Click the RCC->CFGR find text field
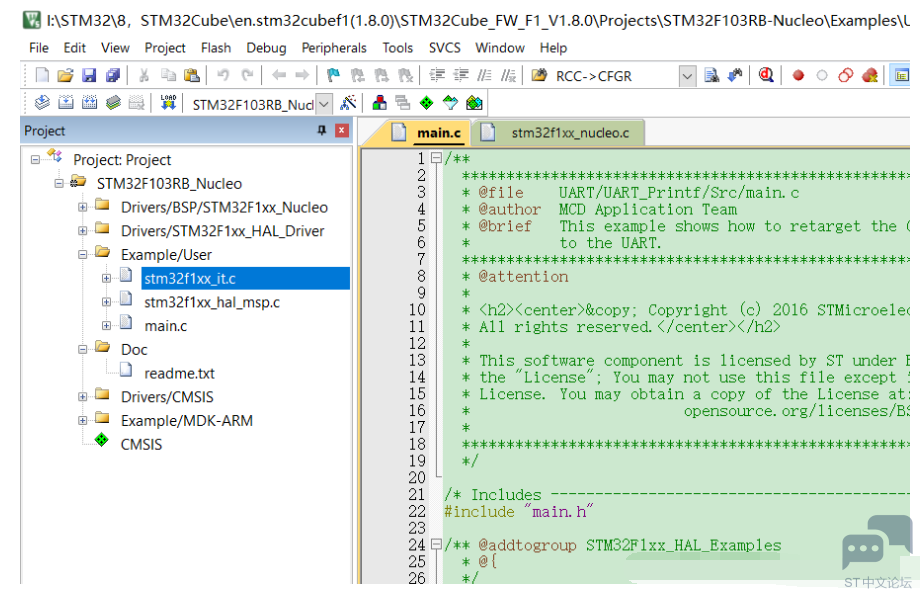 [616, 76]
